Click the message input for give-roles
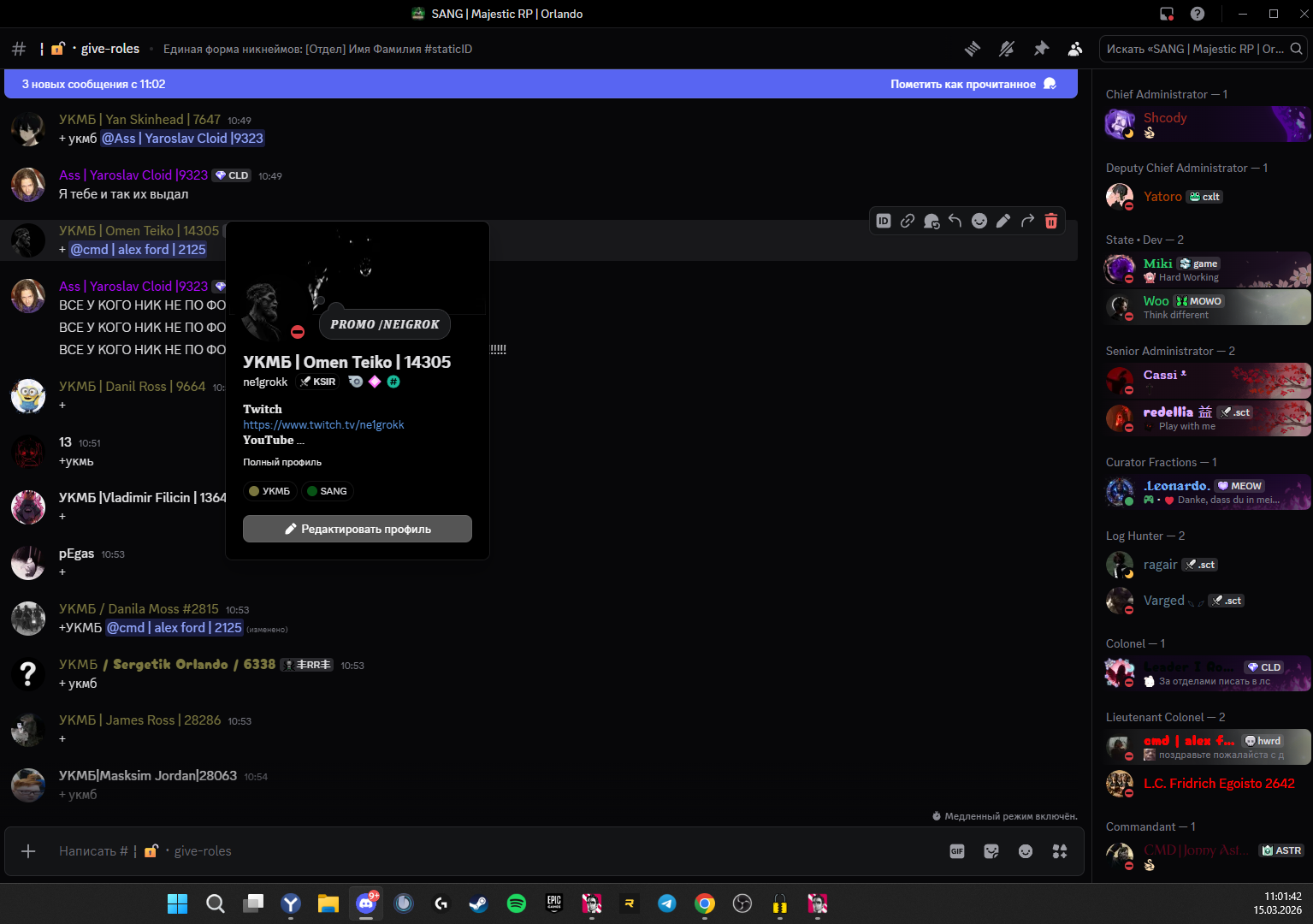1313x924 pixels. tap(496, 851)
